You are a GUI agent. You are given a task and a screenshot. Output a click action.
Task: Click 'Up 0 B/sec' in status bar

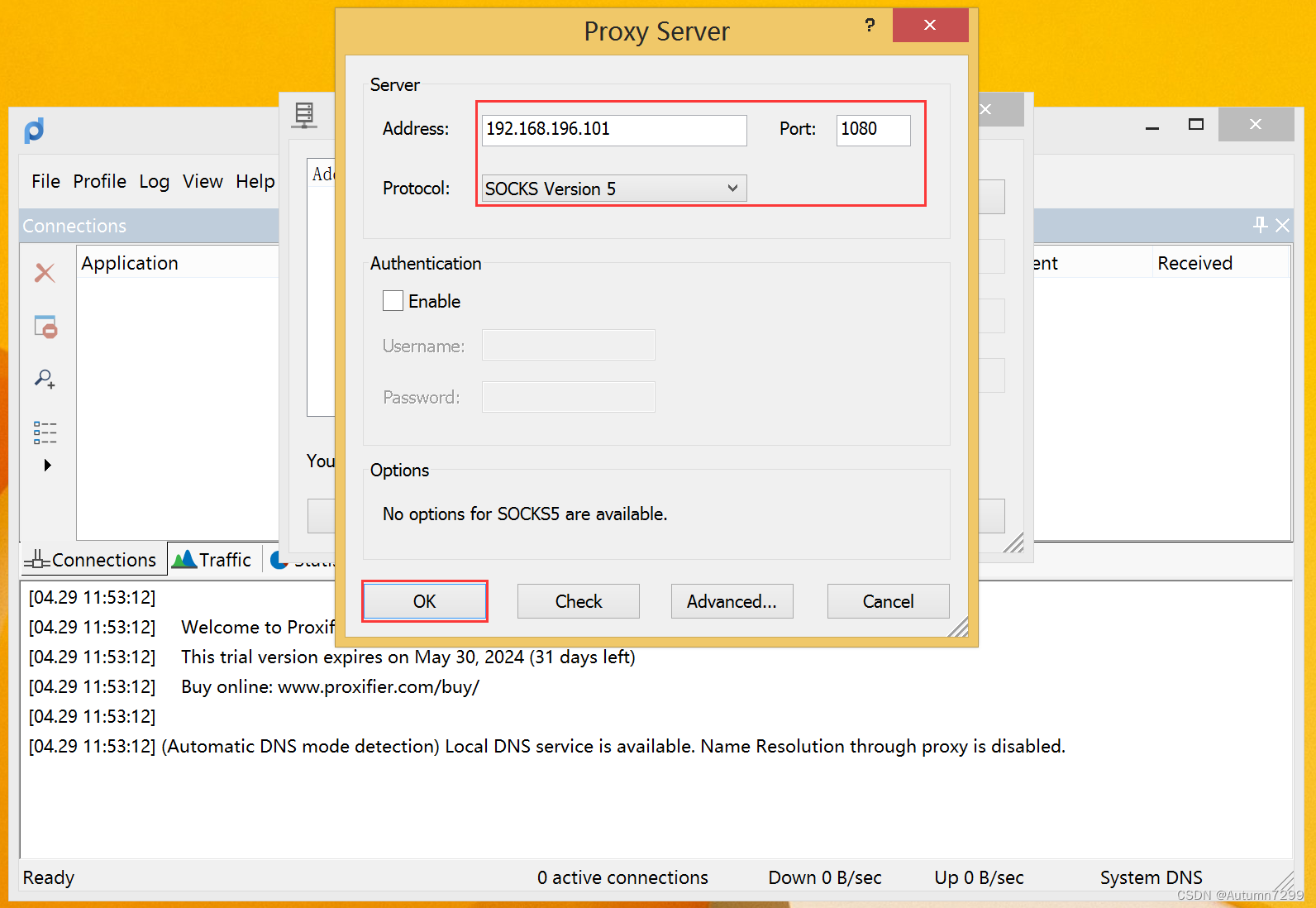(x=979, y=877)
